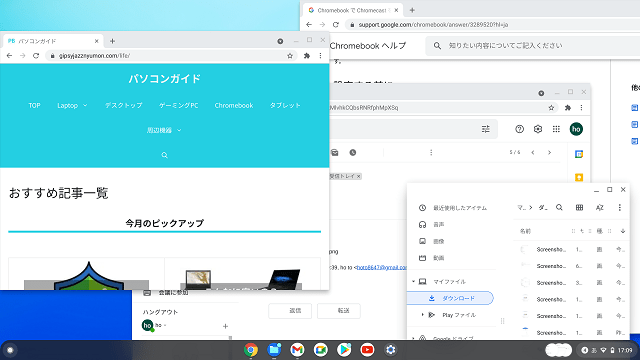640x360 pixels.
Task: Open 'ho' Hangouts status dropdown
Action: (165, 325)
